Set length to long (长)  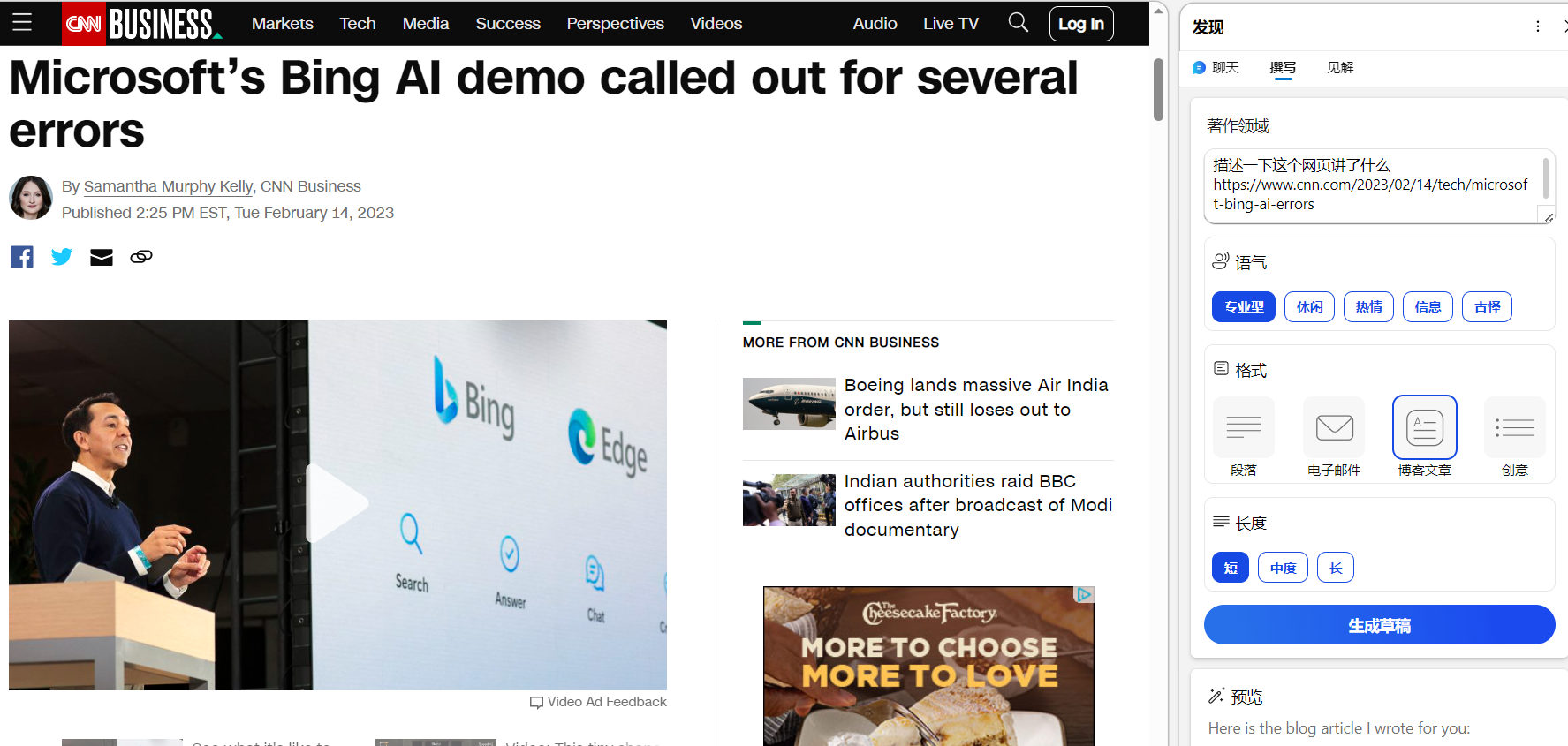tap(1336, 568)
